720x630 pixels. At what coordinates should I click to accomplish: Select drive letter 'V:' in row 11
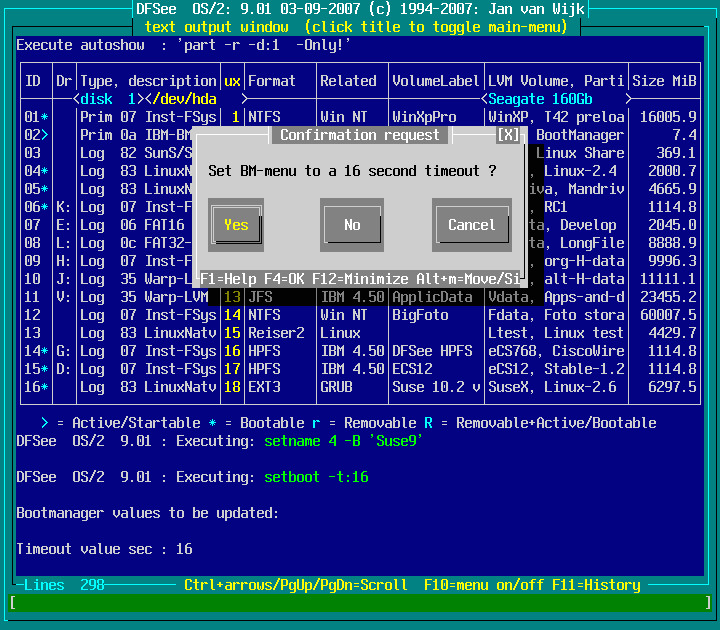(x=64, y=297)
